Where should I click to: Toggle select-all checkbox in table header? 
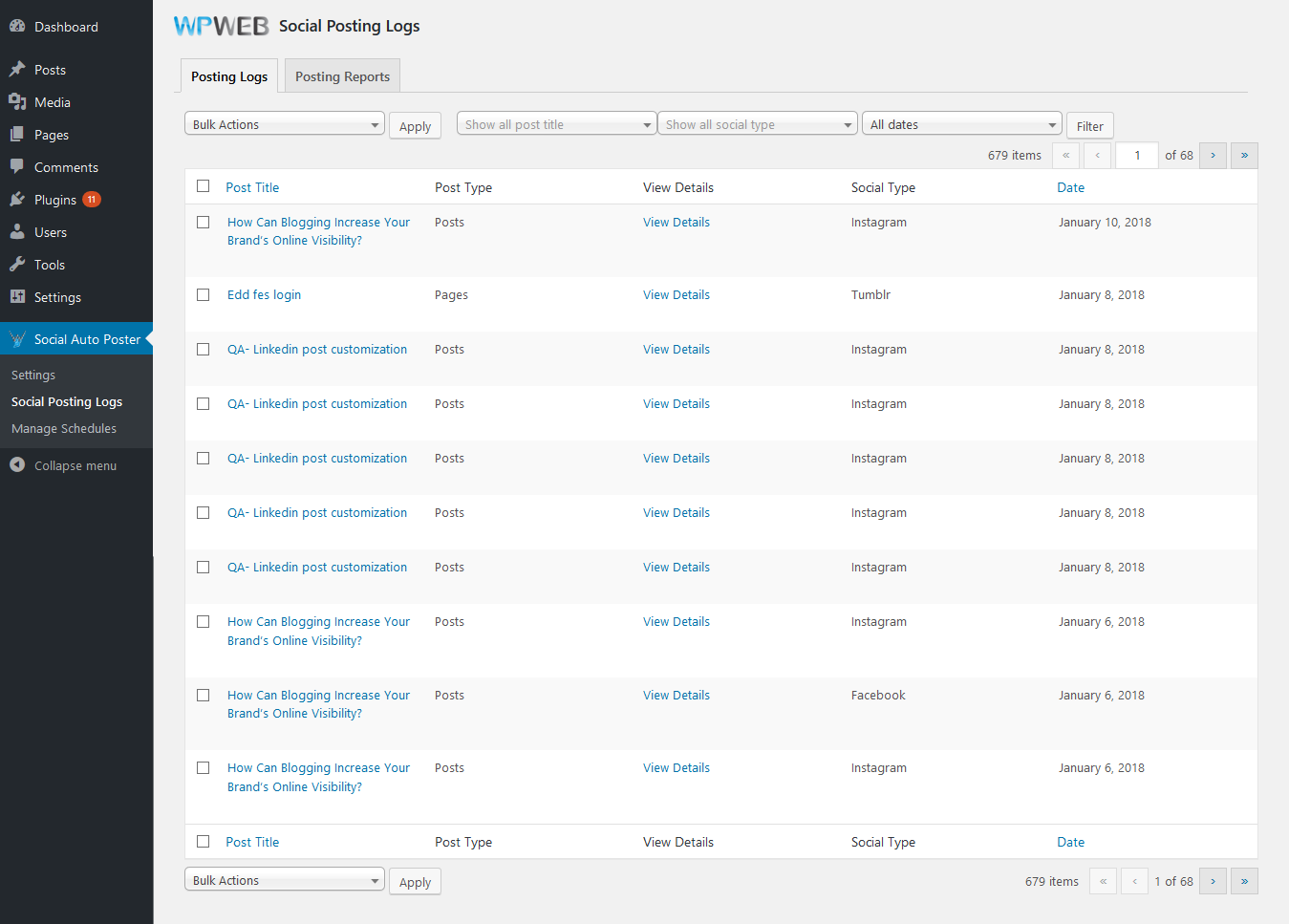pos(203,186)
